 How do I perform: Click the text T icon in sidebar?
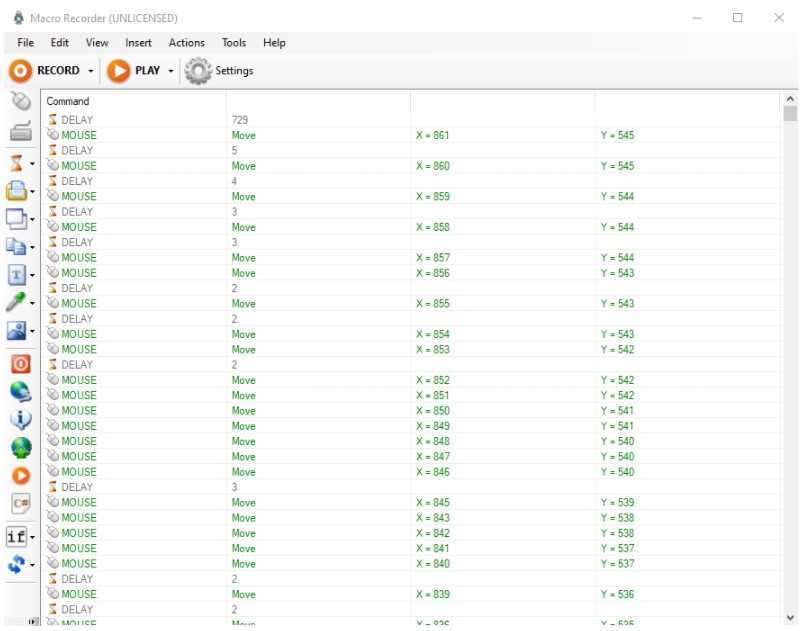(x=17, y=274)
